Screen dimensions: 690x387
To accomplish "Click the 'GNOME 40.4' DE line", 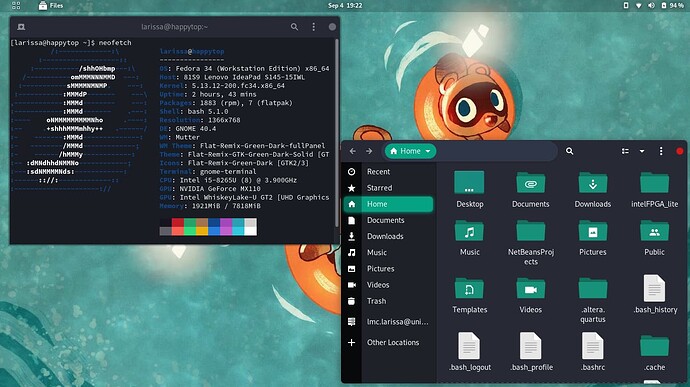I will click(x=188, y=129).
